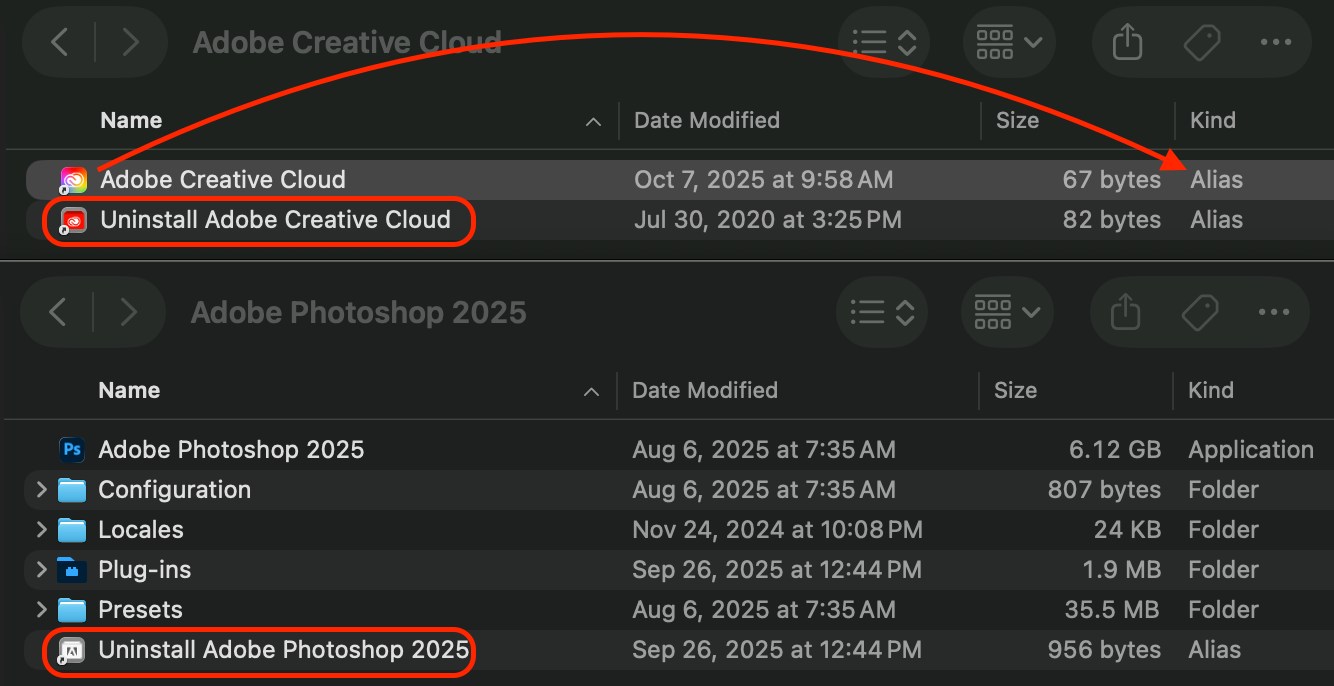Click Share icon in Photoshop 2025 window
Image resolution: width=1334 pixels, height=686 pixels.
(x=1125, y=313)
